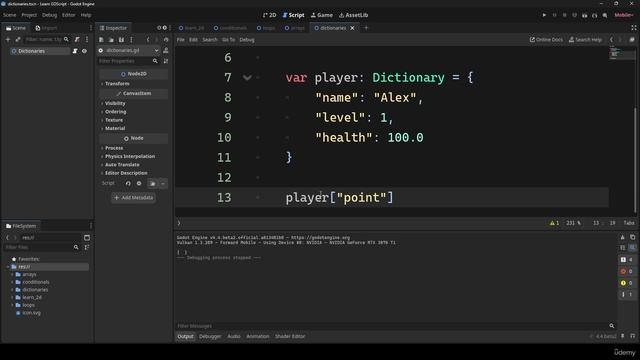Expand the Physics Interpolation section
640x360 pixels.
coord(130,156)
